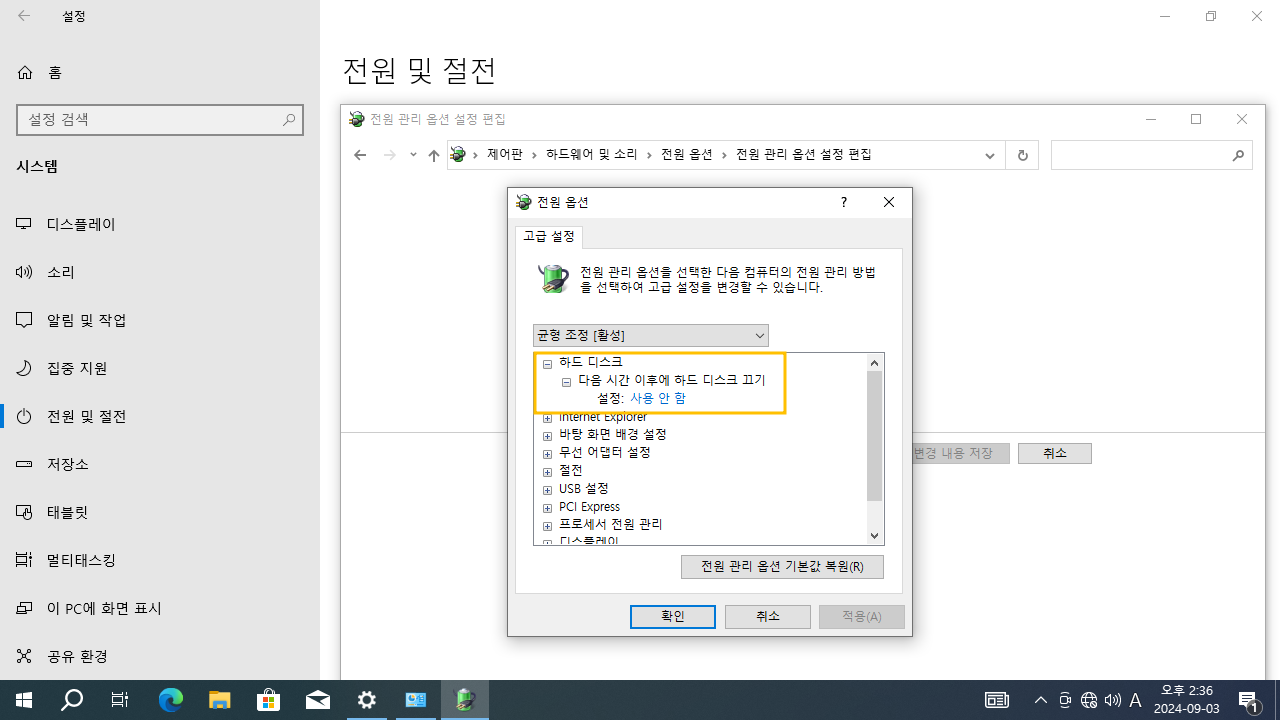Screen dimensions: 1280x720
Task: Open taskbar search
Action: [x=72, y=700]
